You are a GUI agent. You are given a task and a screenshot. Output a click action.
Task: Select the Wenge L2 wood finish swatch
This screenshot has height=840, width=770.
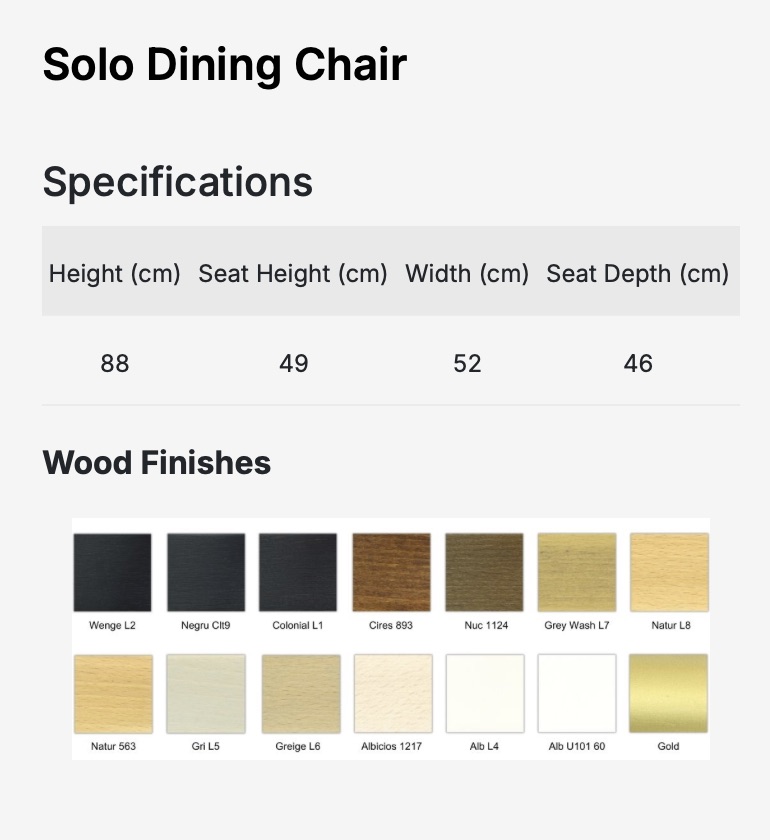112,572
